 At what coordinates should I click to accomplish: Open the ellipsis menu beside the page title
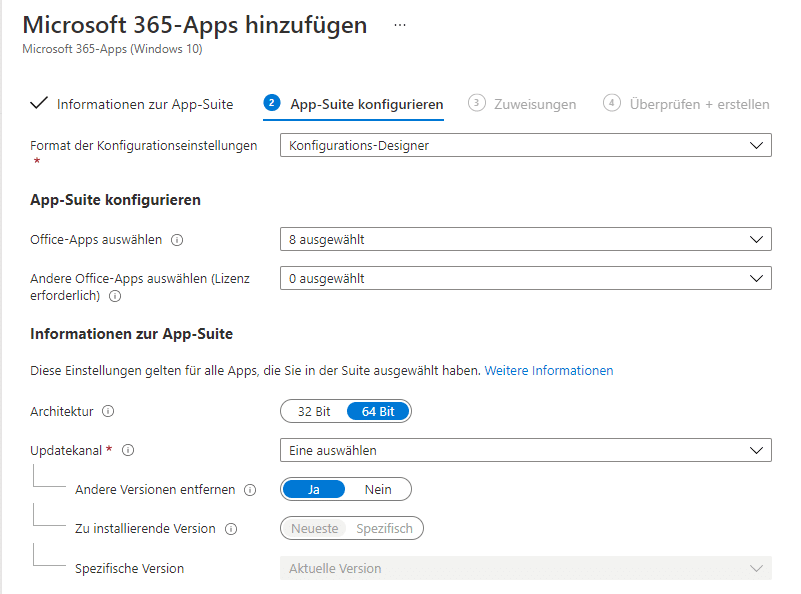click(400, 25)
